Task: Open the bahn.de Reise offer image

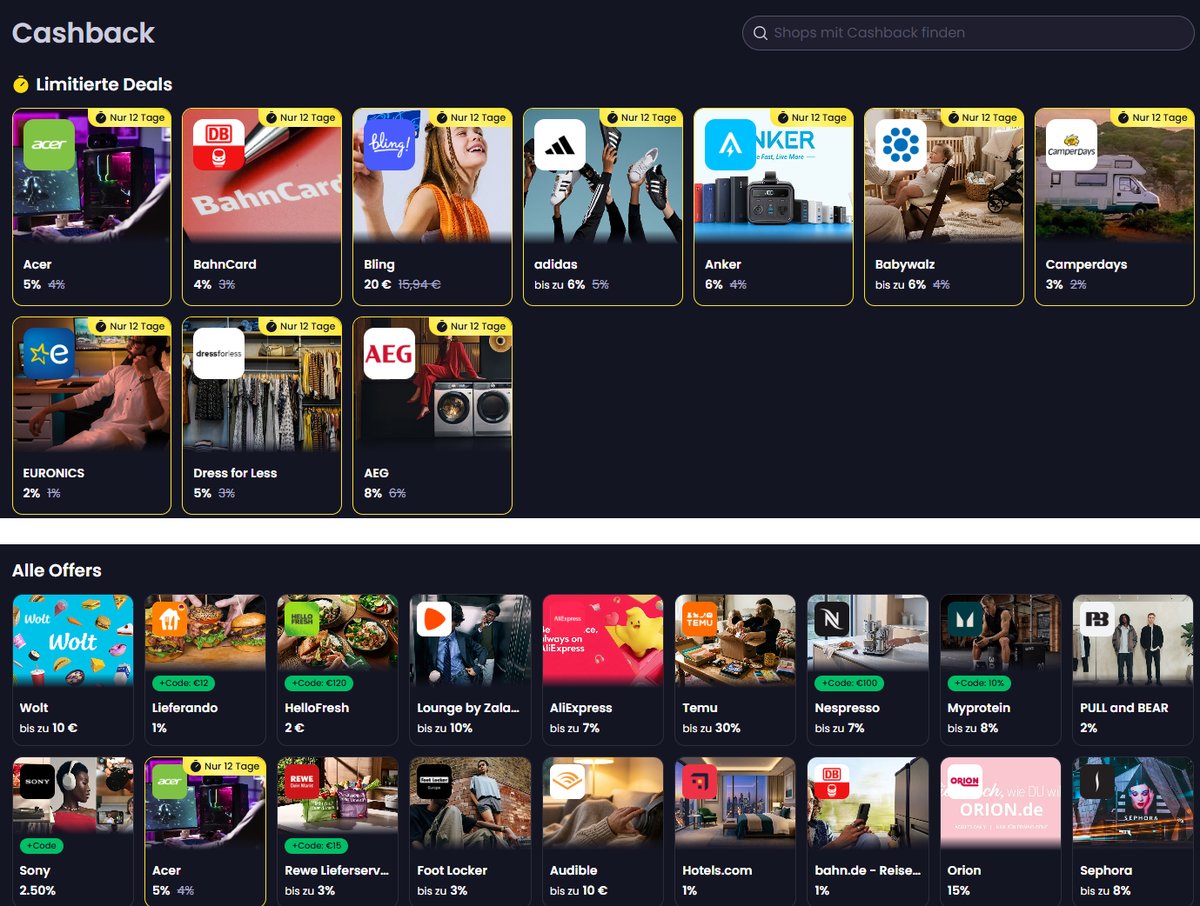Action: tap(867, 802)
